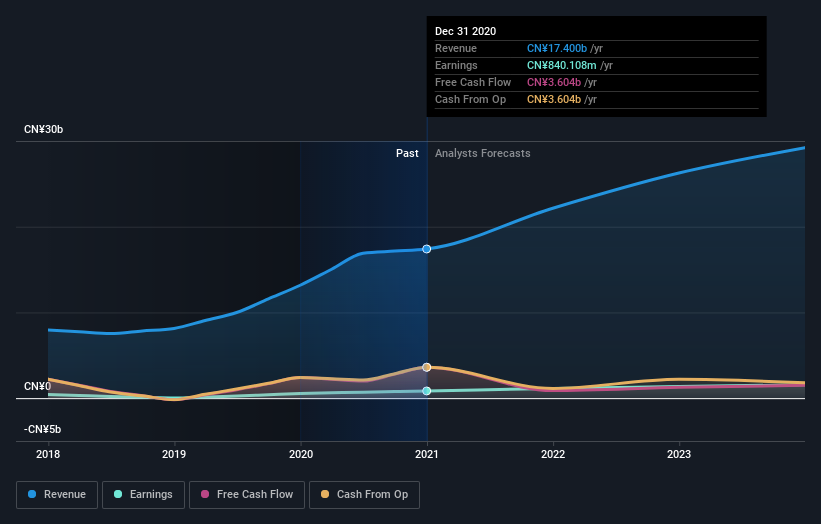Click the Analysts Forecasts label
The height and width of the screenshot is (524, 821).
[483, 153]
